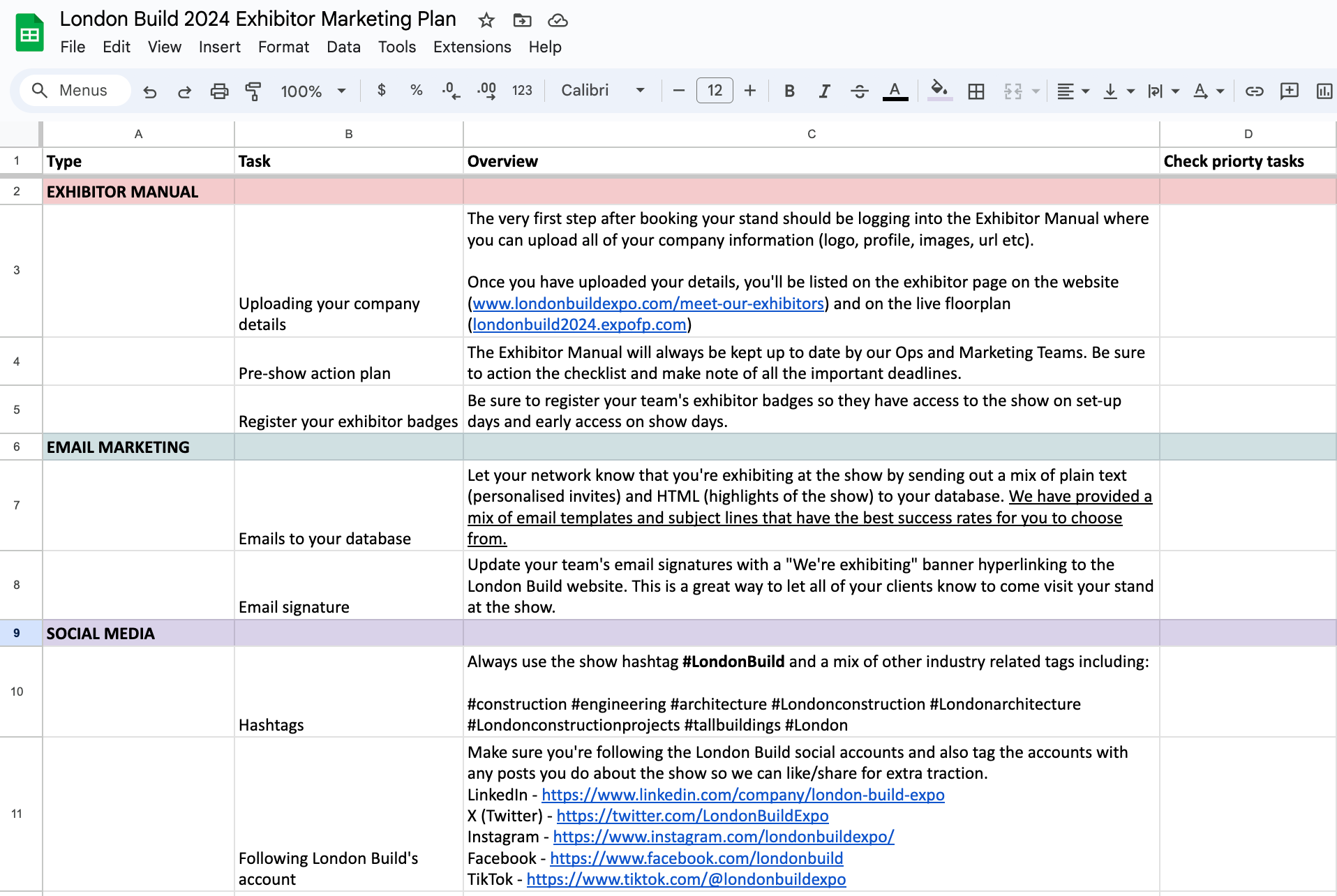Screen dimensions: 1337x896
Task: Increase decimal places
Action: 486,91
